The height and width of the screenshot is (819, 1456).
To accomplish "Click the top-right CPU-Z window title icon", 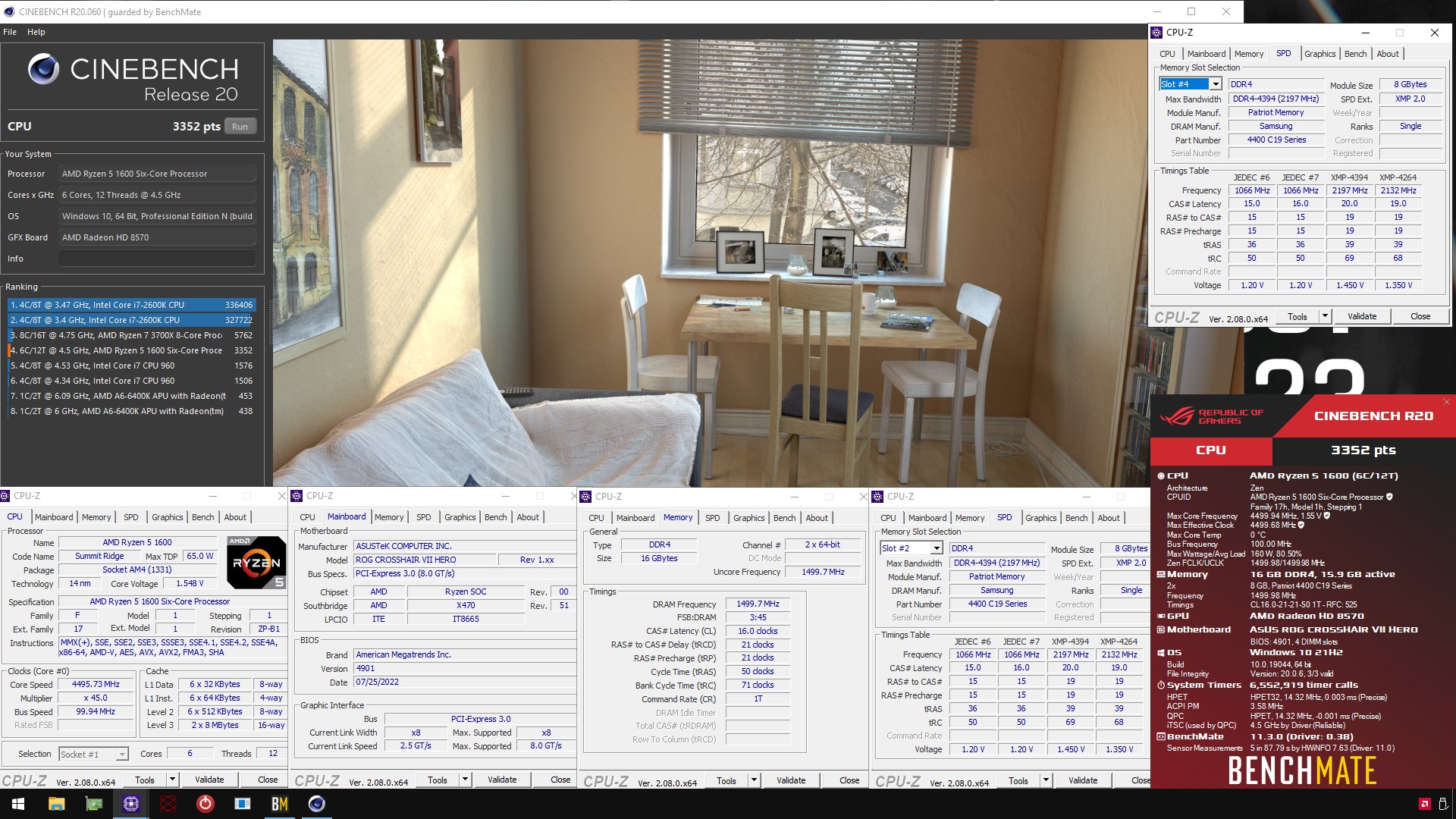I will [x=1156, y=33].
